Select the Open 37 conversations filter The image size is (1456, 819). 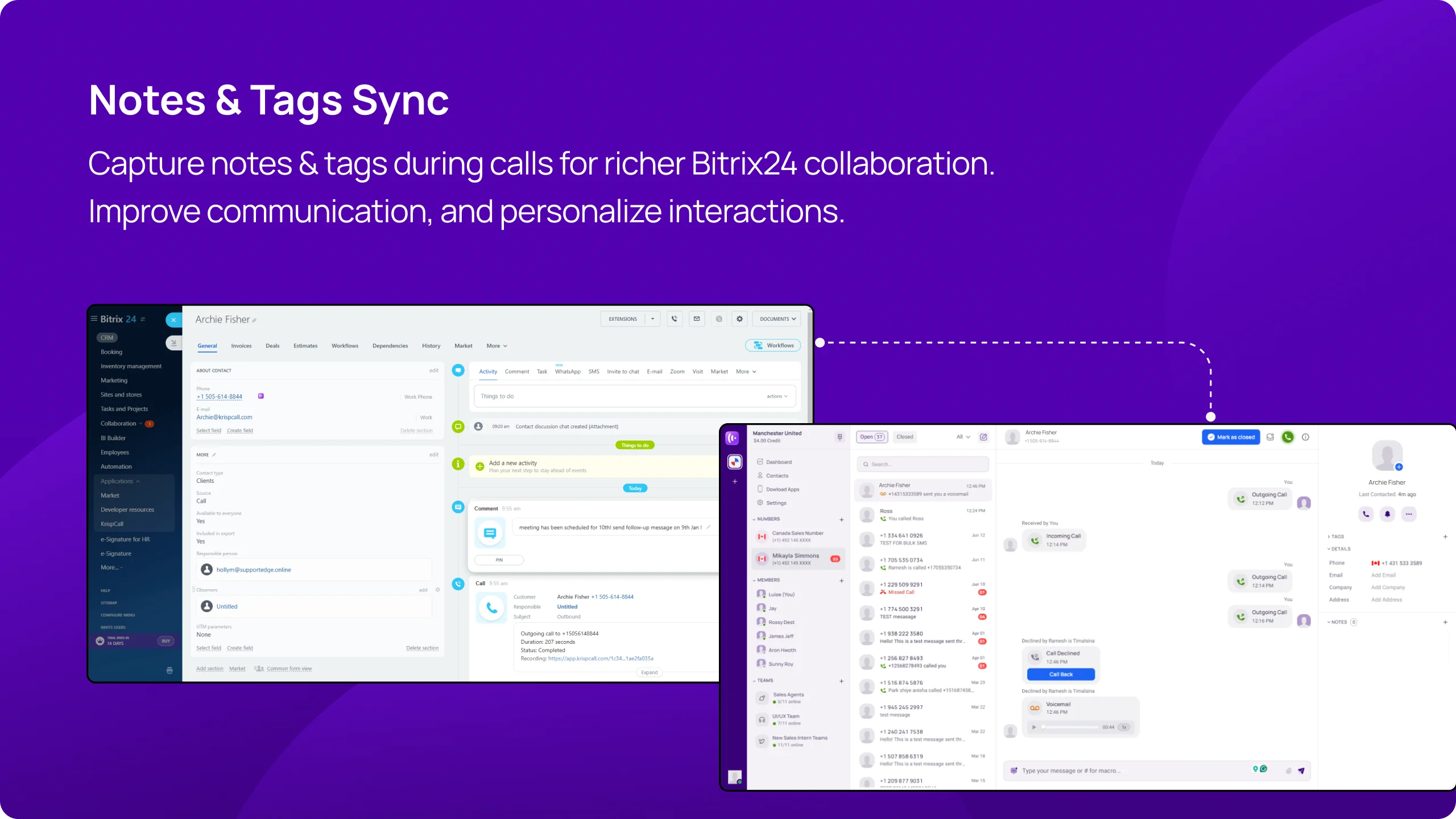[x=872, y=437]
